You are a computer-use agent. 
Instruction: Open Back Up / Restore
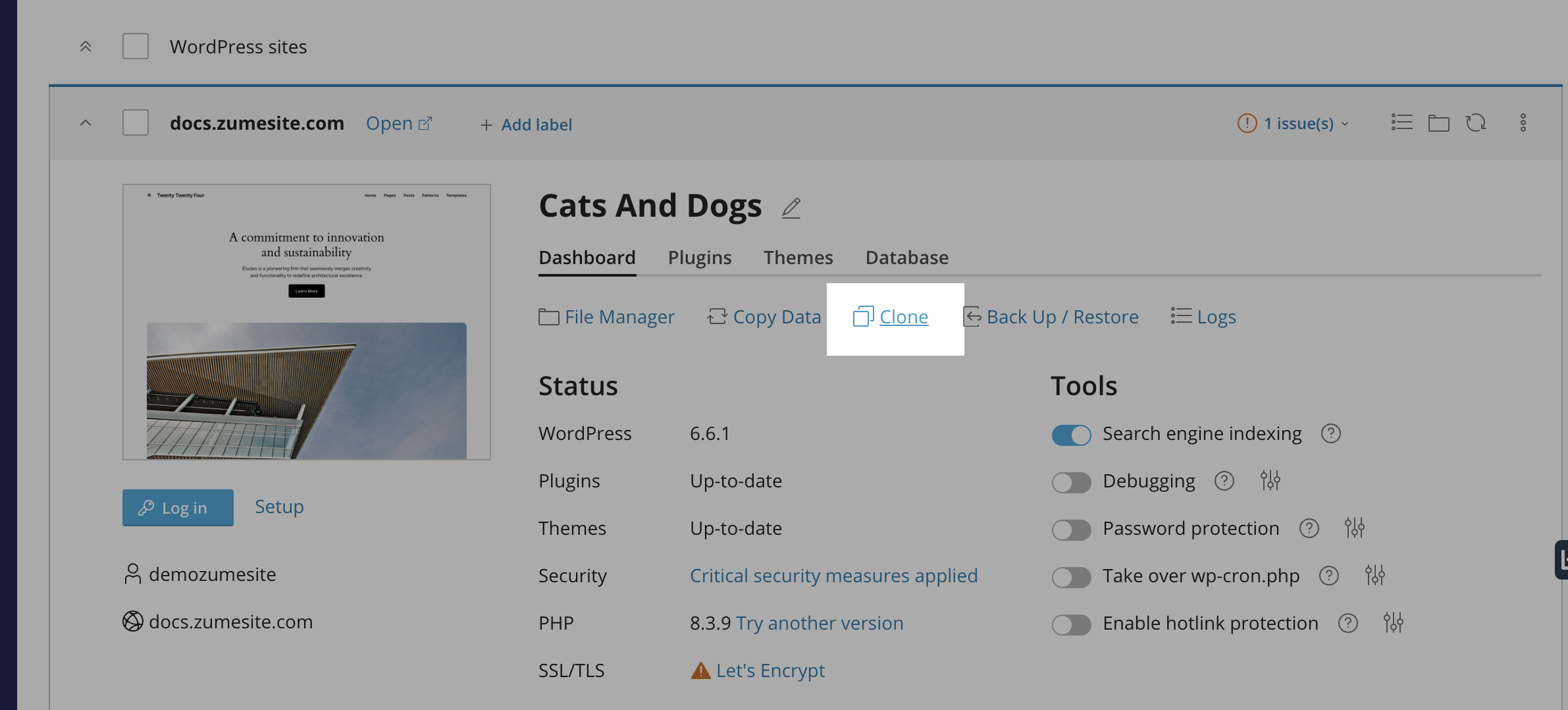tap(1051, 317)
